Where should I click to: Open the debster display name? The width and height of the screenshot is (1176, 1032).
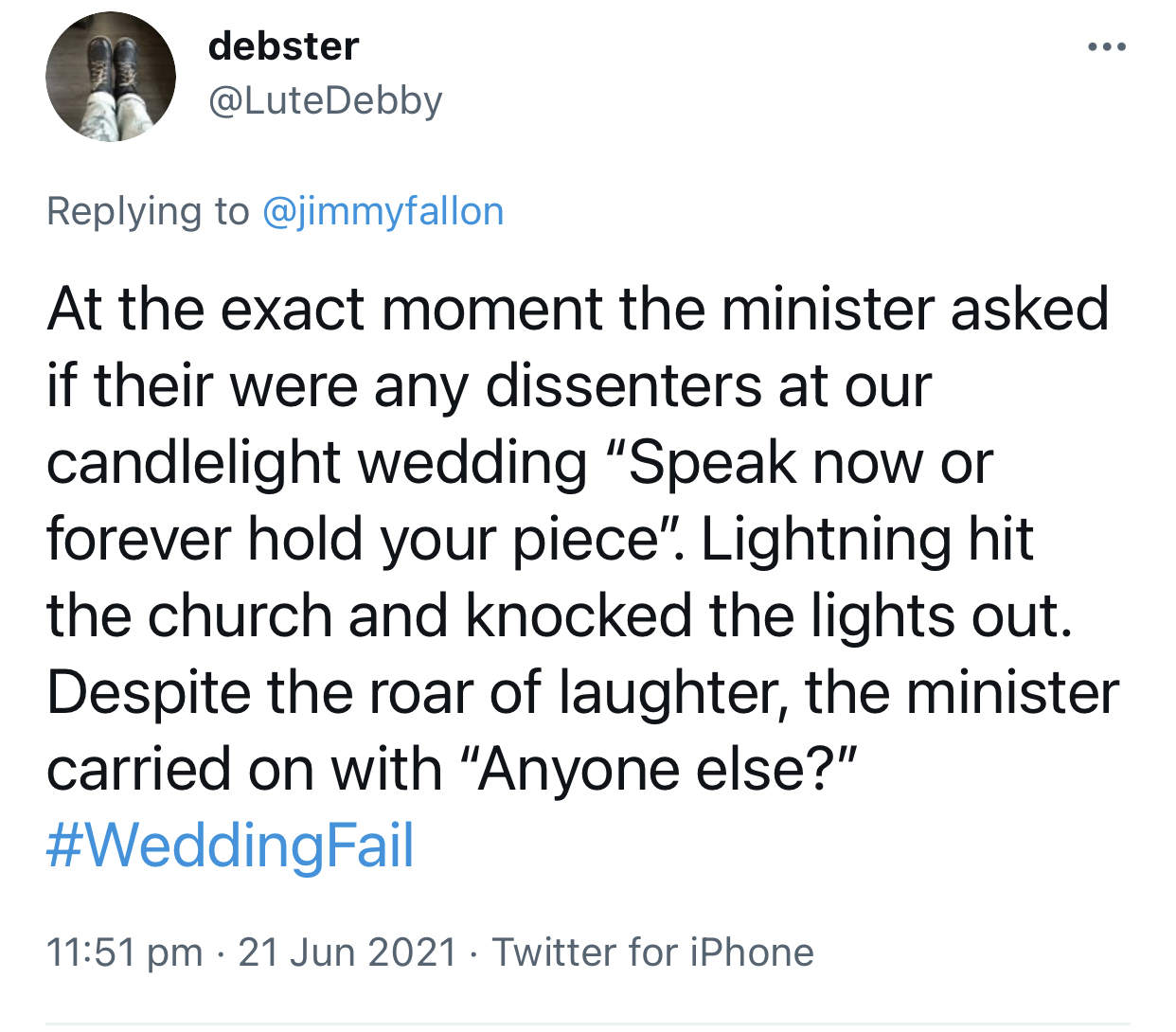pos(283,45)
